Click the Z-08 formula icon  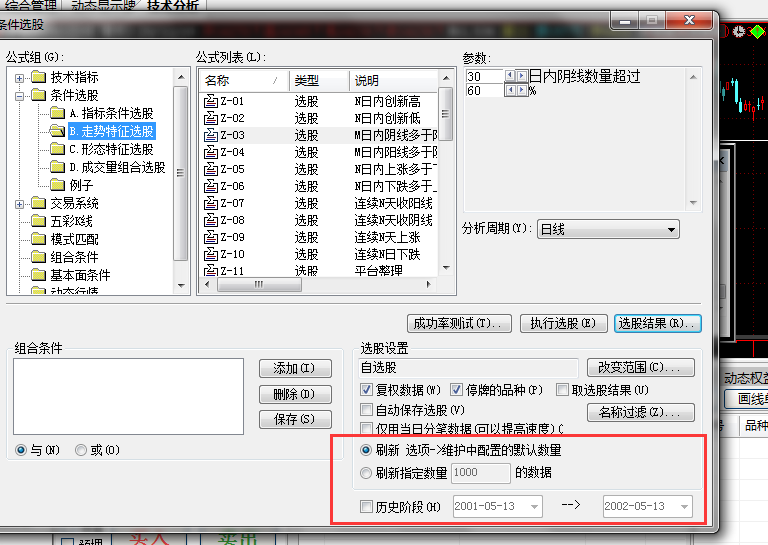tap(211, 220)
